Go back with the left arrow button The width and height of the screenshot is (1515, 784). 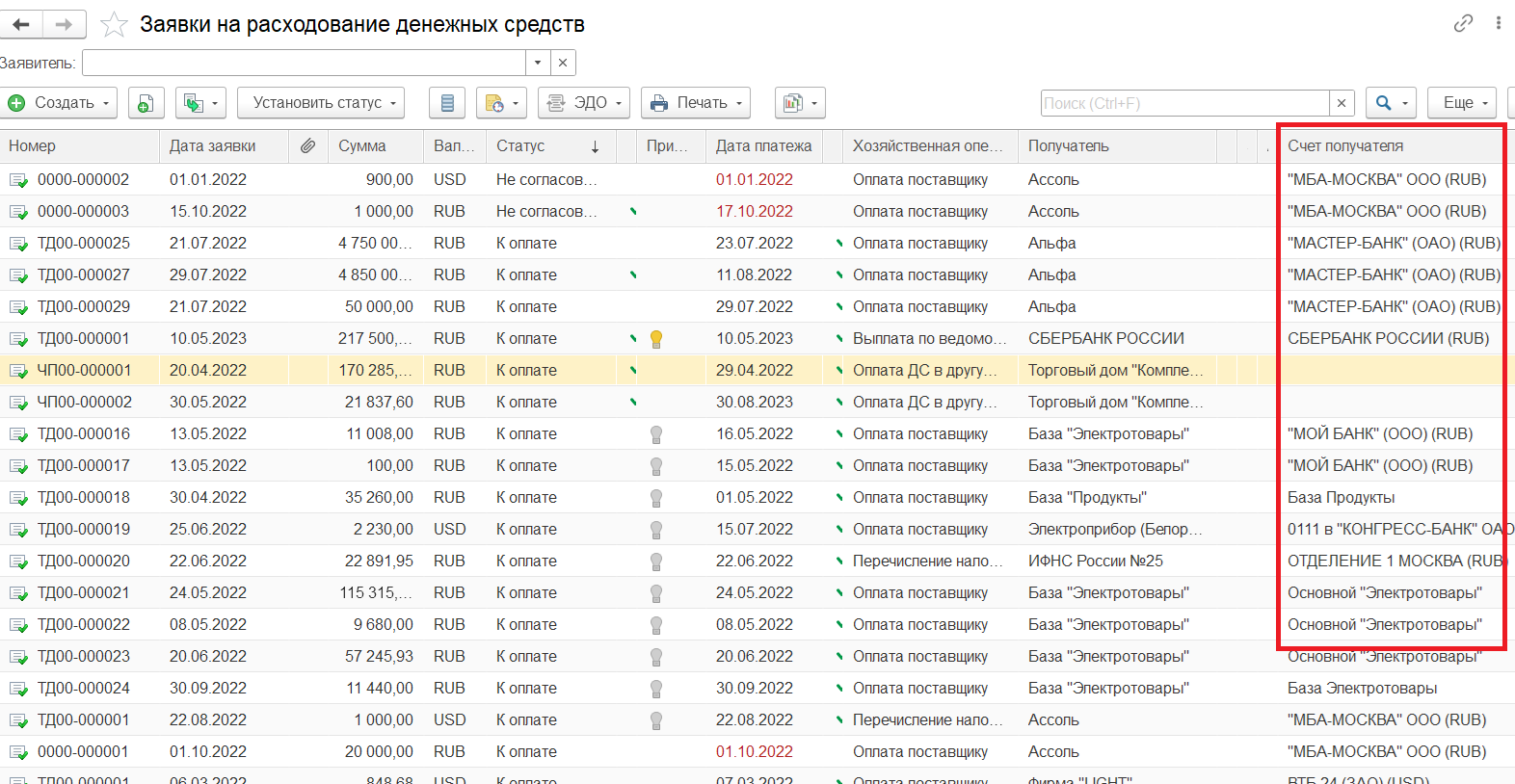[x=21, y=24]
